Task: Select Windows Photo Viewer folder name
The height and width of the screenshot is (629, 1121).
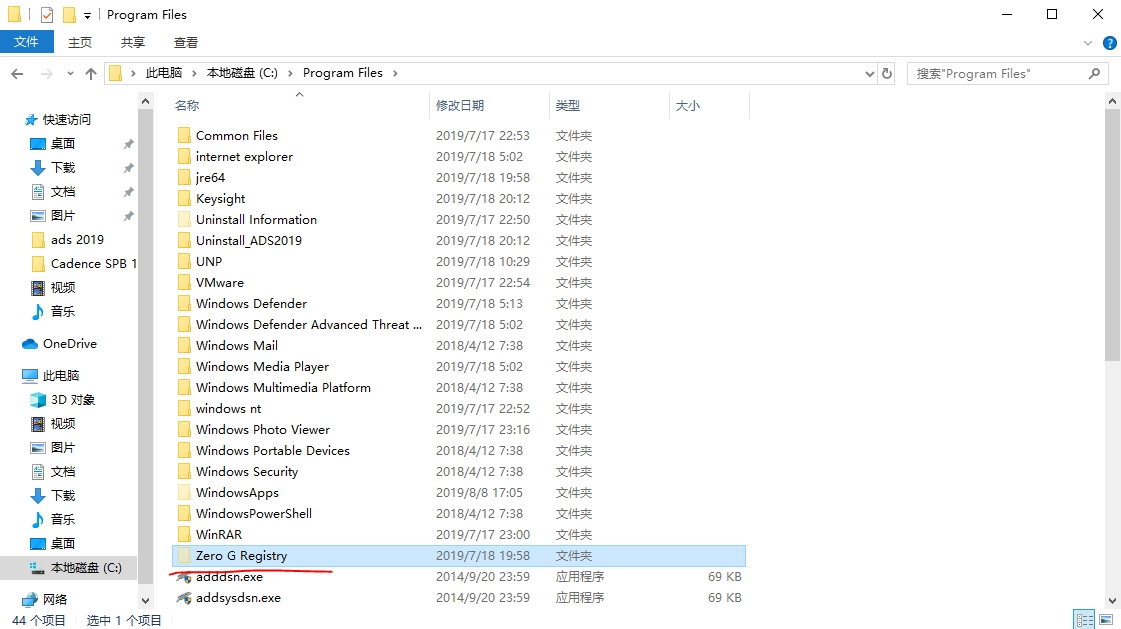Action: tap(263, 430)
